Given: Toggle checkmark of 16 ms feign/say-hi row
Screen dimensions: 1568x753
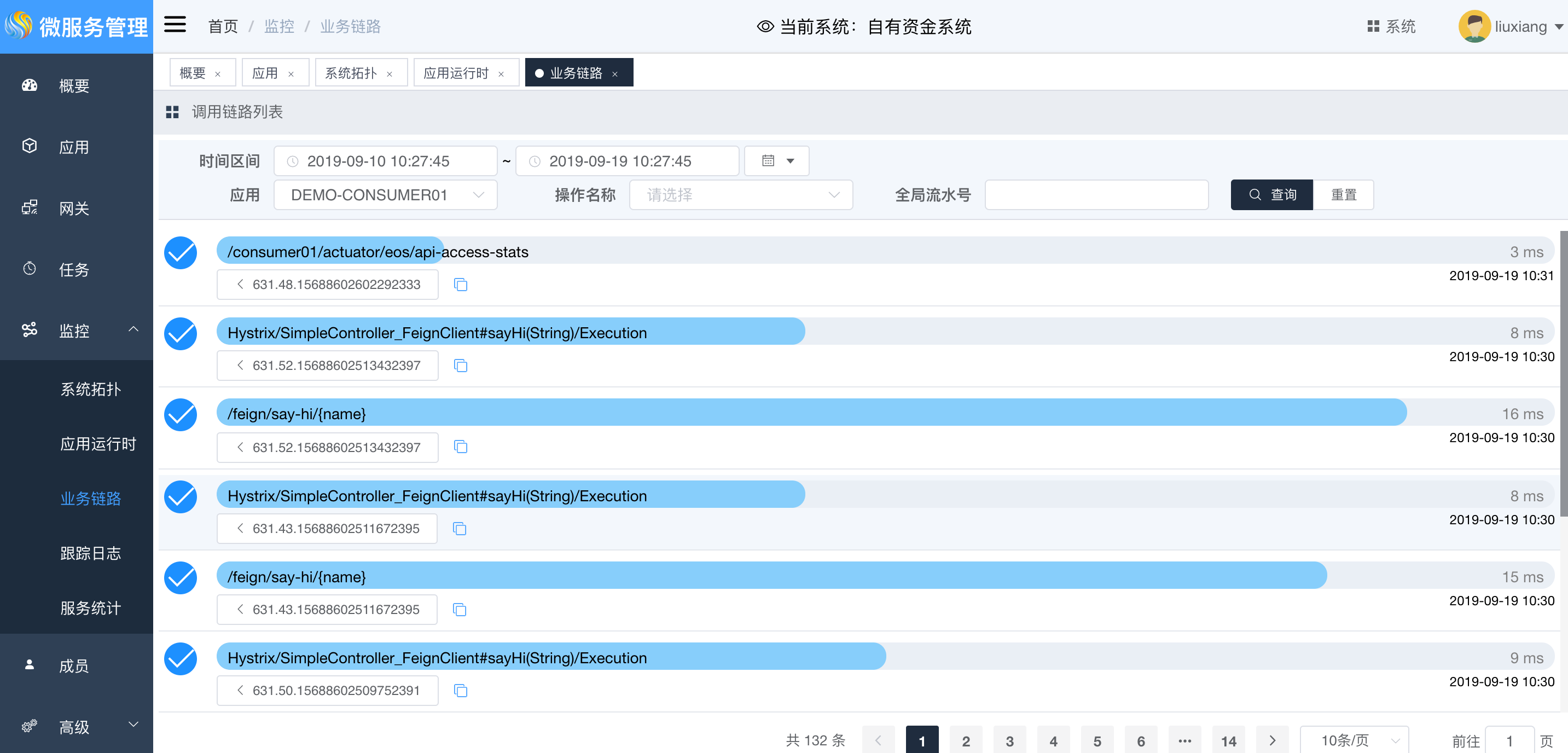Looking at the screenshot, I should [x=180, y=415].
